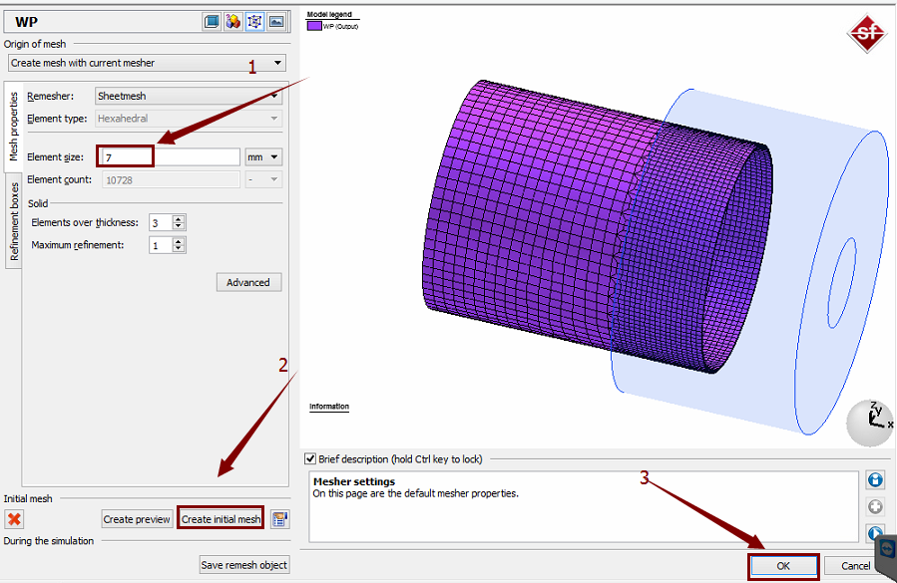Viewport: 897px width, 583px height.
Task: Click the sf logo in viewport corner
Action: coord(867,33)
